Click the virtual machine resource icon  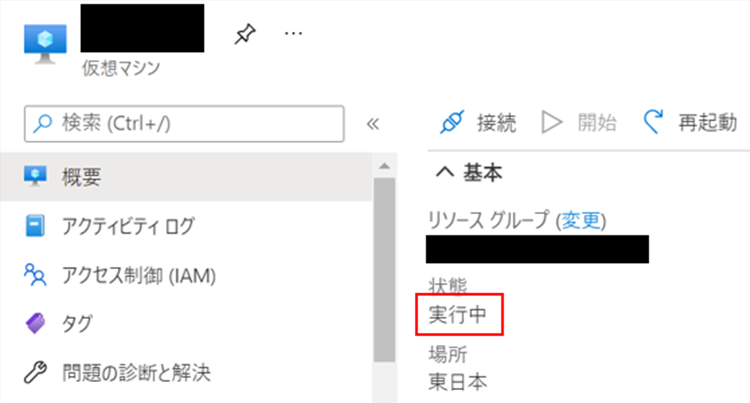(x=45, y=44)
